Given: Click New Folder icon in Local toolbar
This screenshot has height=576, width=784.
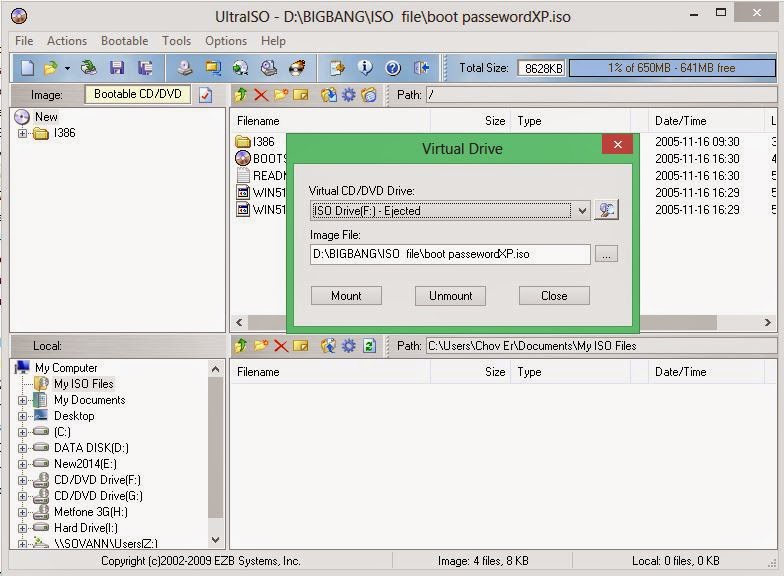Looking at the screenshot, I should (261, 345).
